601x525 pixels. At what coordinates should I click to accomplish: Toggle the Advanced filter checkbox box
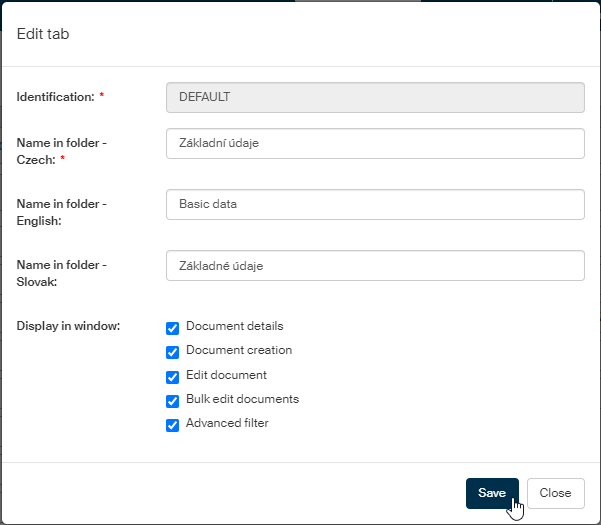tap(173, 425)
